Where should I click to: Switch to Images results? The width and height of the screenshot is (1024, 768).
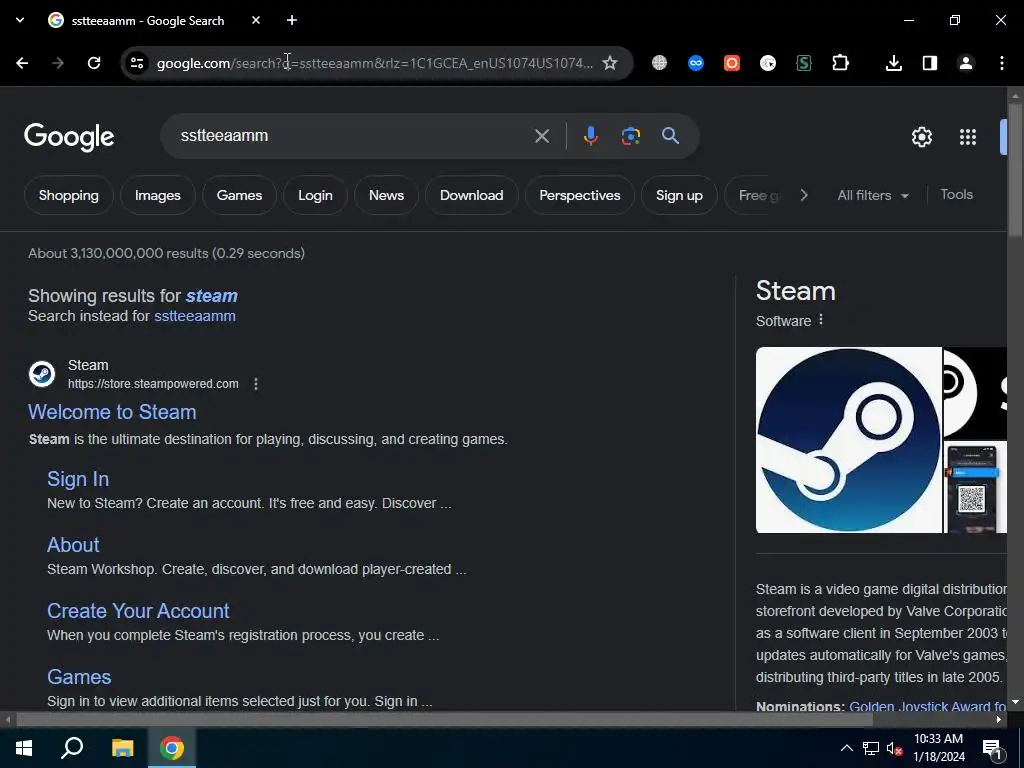(157, 195)
